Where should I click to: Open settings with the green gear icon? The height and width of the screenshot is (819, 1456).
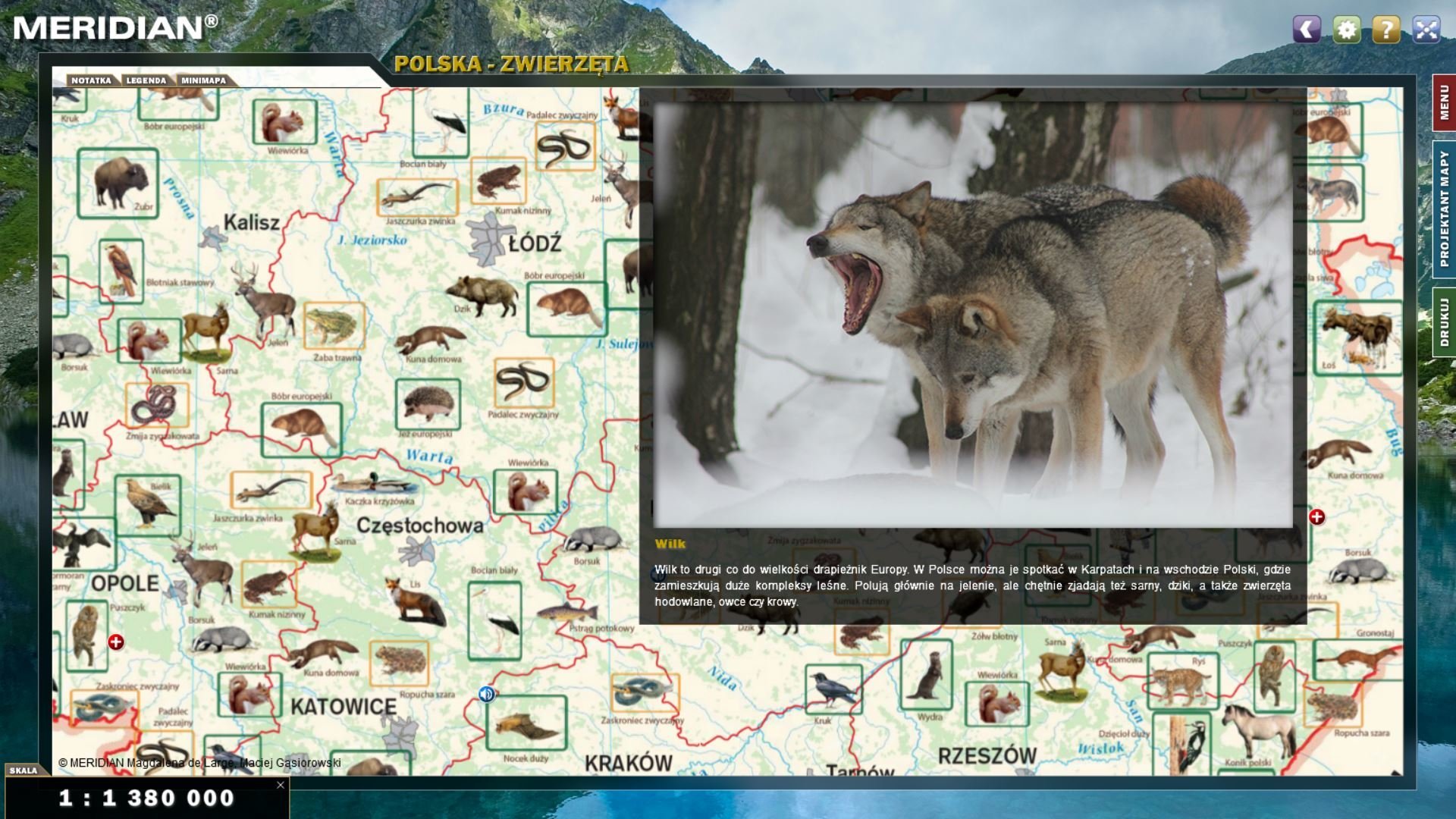point(1347,30)
